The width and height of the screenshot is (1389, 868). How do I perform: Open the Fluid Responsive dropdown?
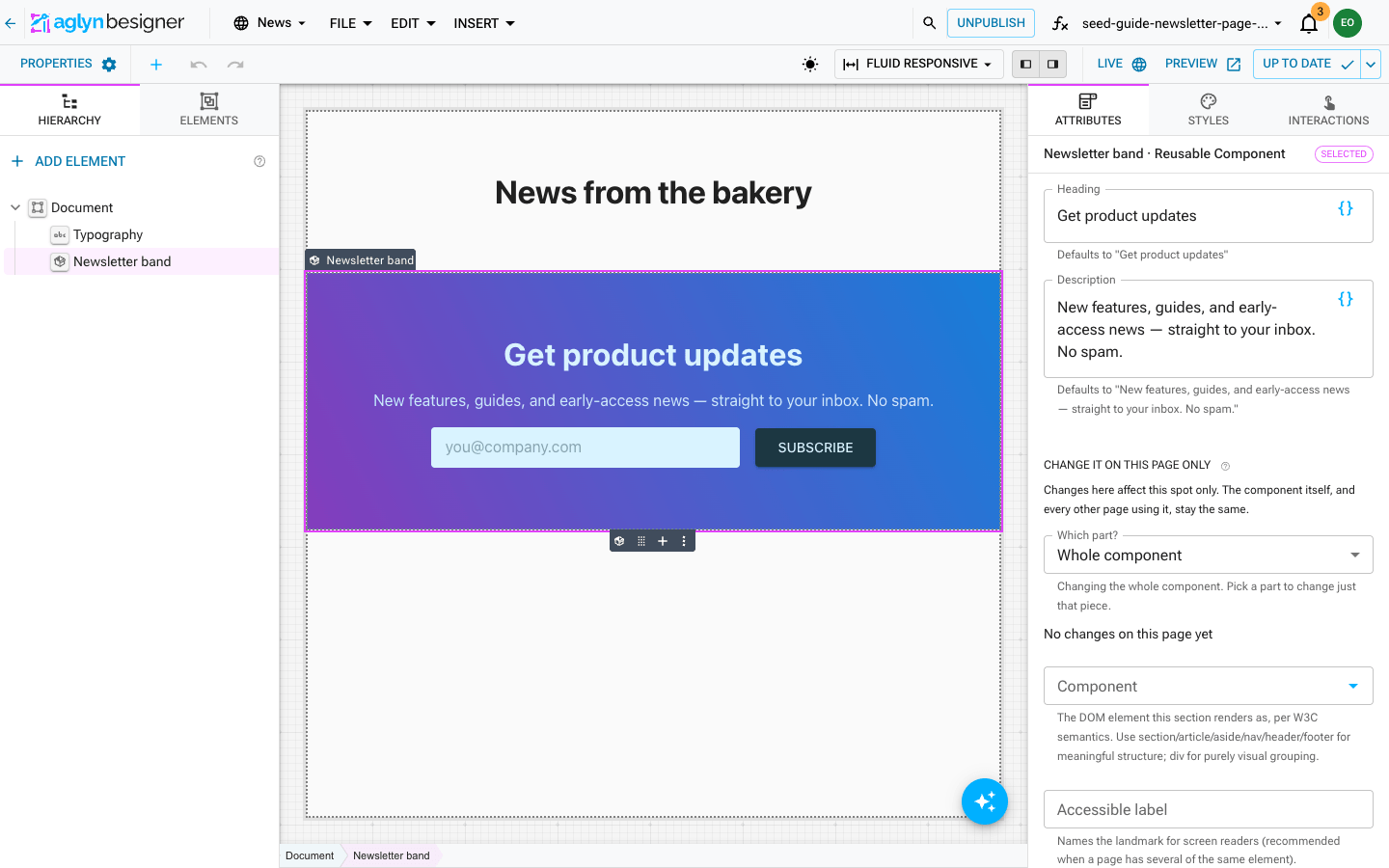[918, 65]
